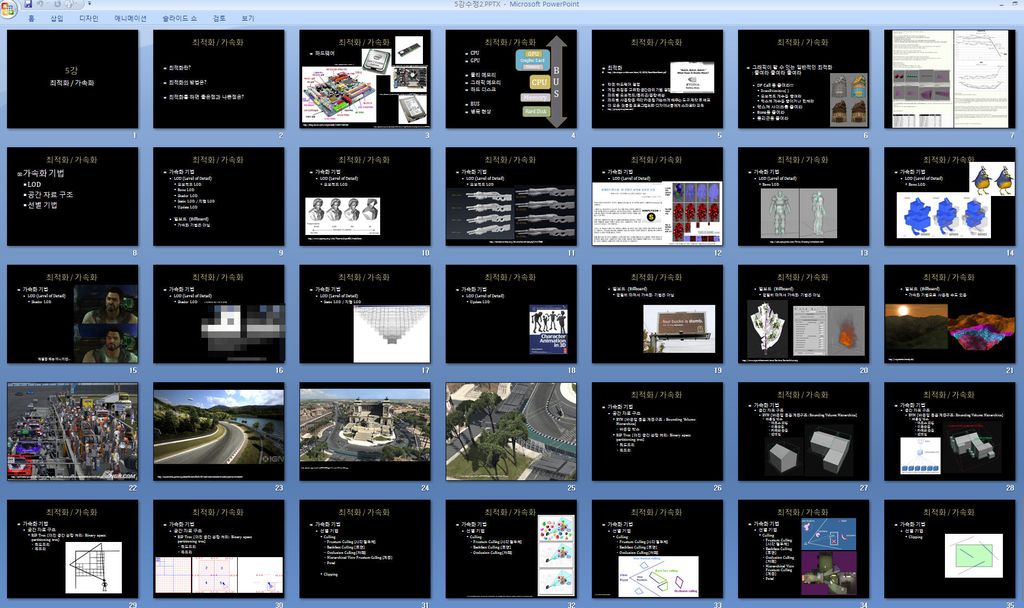Image resolution: width=1024 pixels, height=608 pixels.
Task: Click the Save icon in quick access toolbar
Action: pos(28,4)
